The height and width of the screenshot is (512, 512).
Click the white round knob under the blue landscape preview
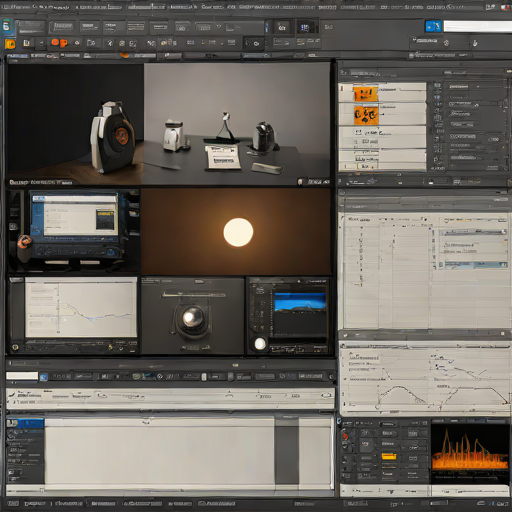(x=260, y=343)
